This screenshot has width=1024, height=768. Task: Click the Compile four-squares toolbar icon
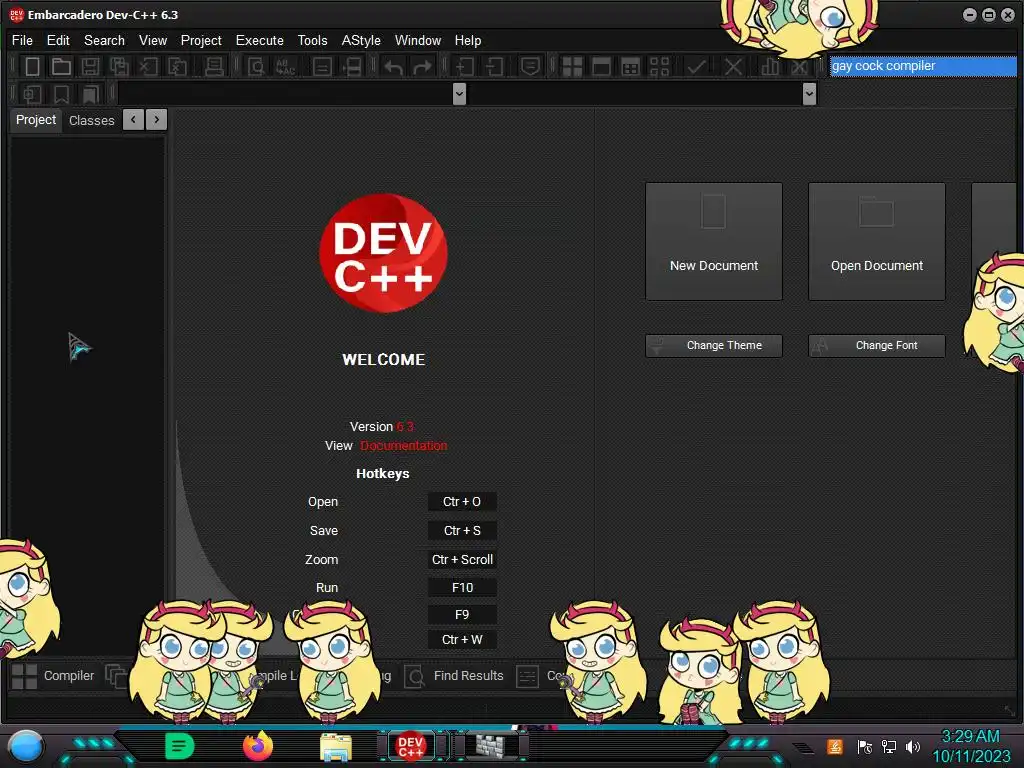coord(572,66)
